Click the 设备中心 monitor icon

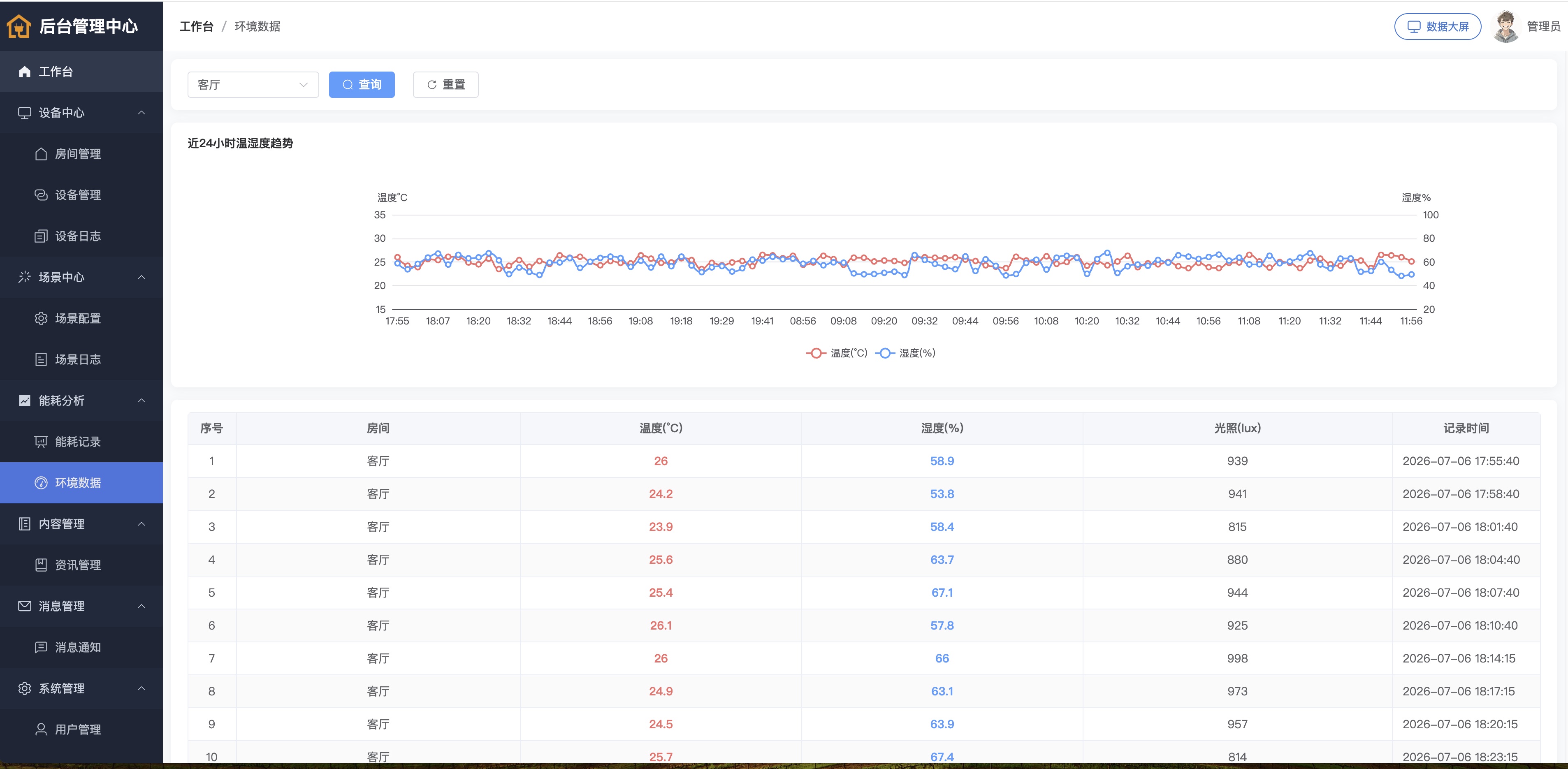pyautogui.click(x=24, y=113)
